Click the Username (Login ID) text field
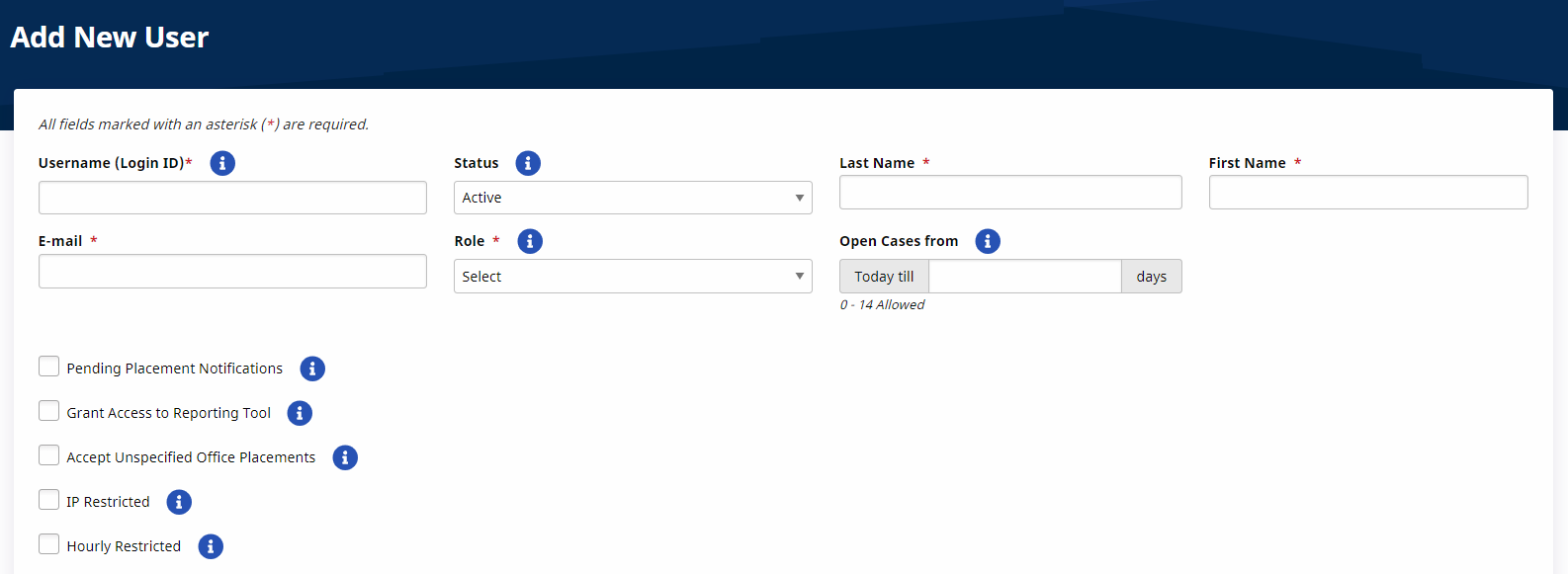Viewport: 1568px width, 574px height. click(232, 198)
